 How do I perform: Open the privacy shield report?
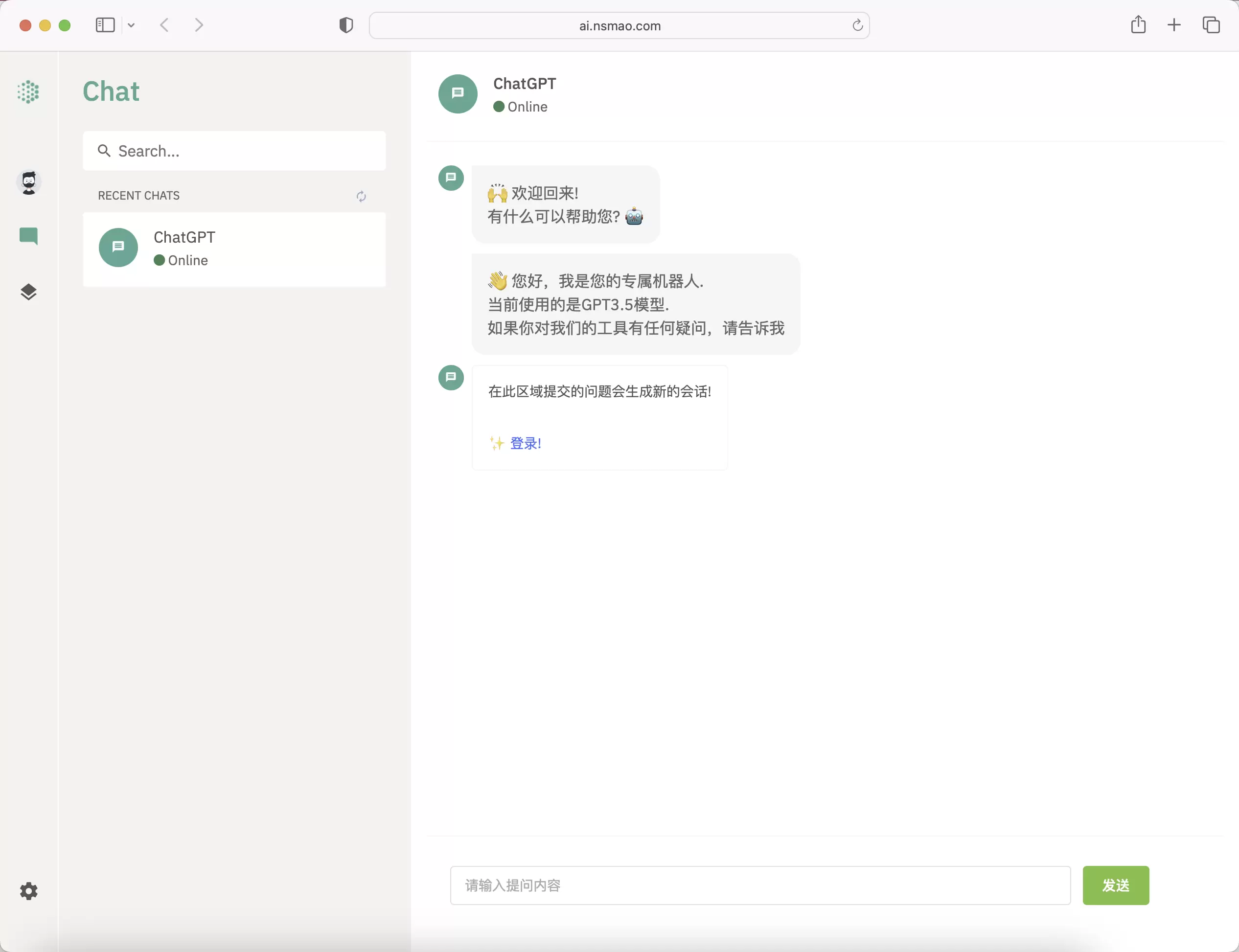(346, 25)
